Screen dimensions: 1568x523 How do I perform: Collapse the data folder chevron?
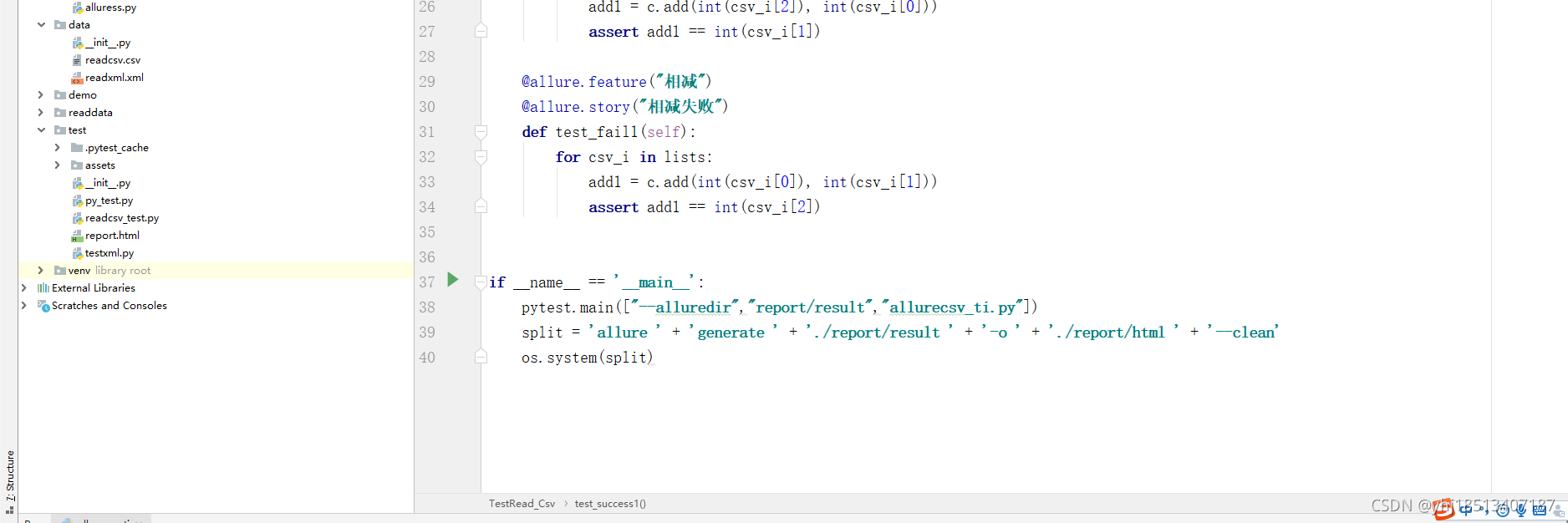pos(41,24)
